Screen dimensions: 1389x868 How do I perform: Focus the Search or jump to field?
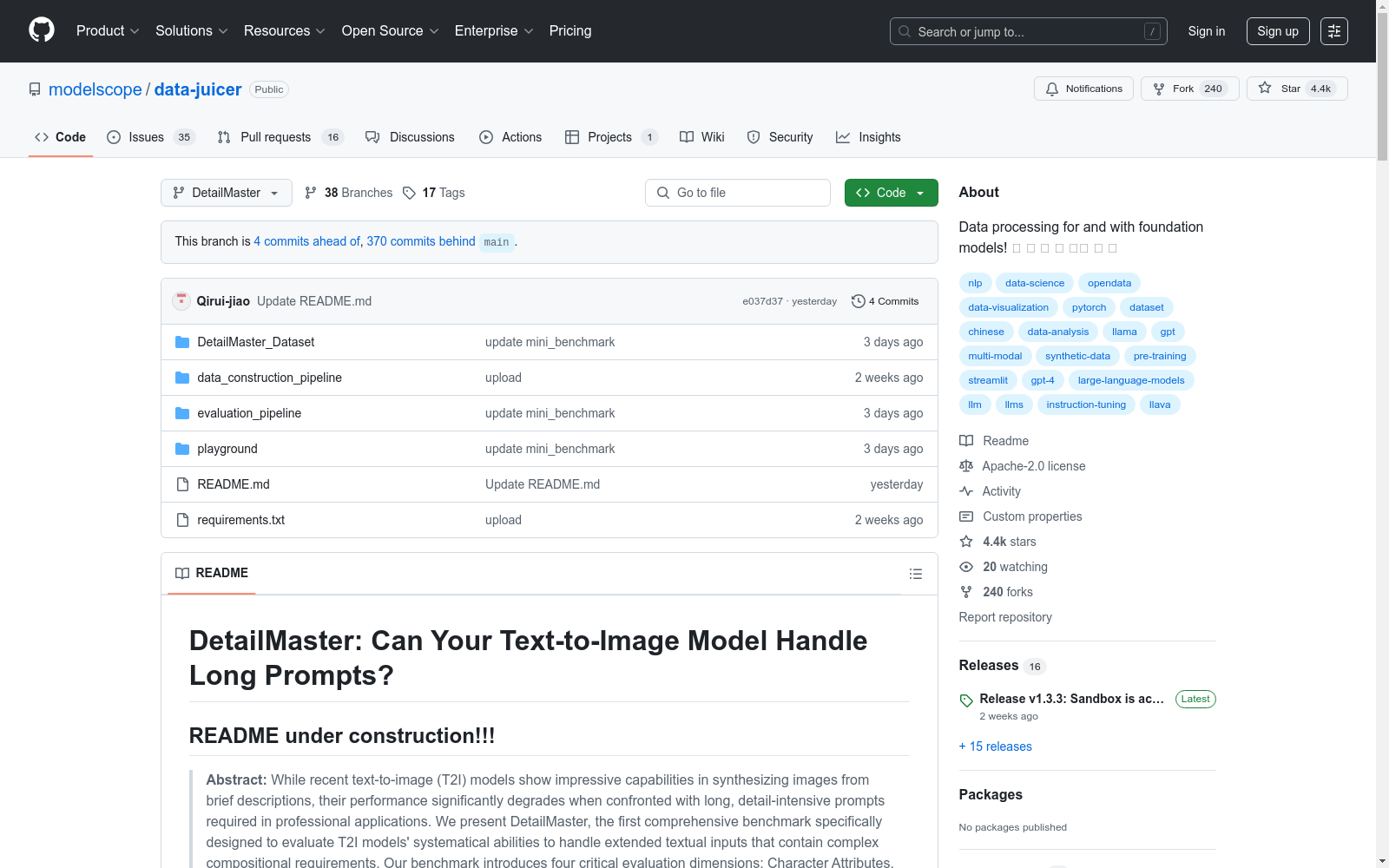[1029, 31]
